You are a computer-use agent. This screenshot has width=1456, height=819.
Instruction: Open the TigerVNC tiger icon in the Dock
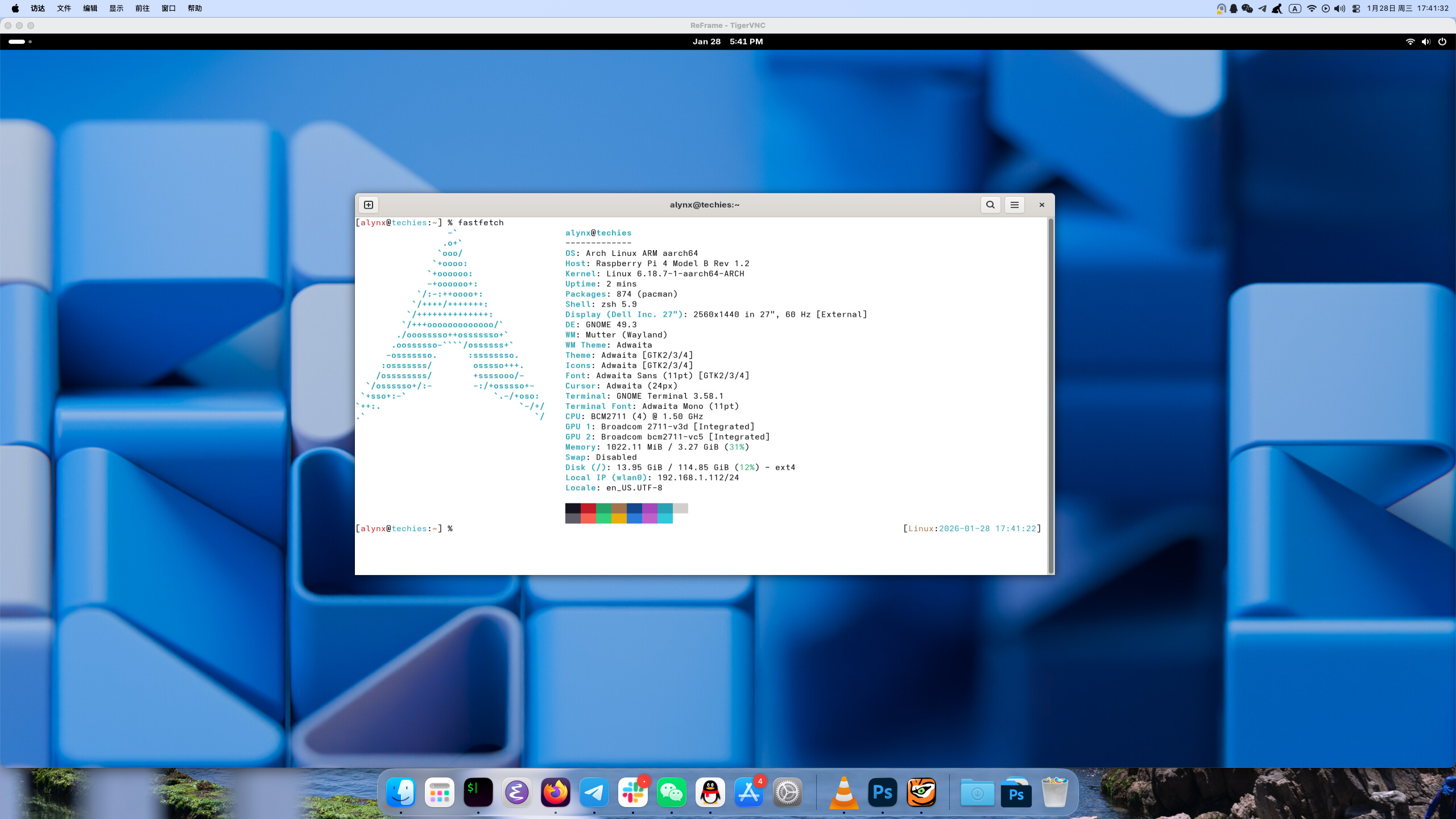coord(920,792)
